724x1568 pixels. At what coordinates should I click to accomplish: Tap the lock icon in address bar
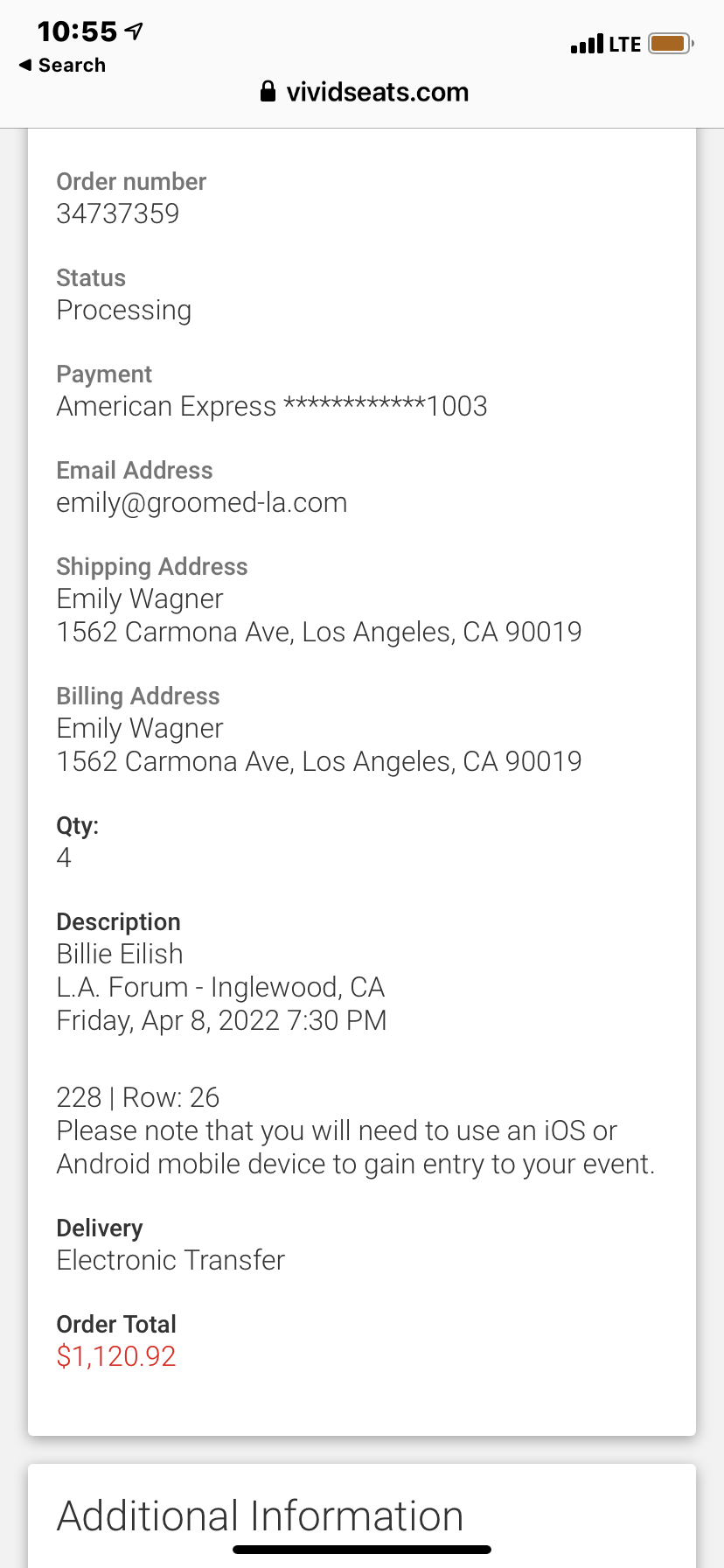click(268, 92)
